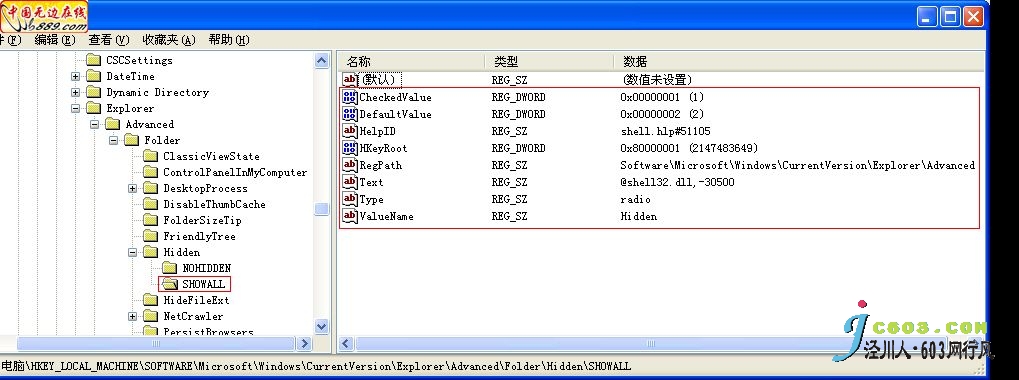
Task: Collapse the Folder tree node
Action: 114,140
